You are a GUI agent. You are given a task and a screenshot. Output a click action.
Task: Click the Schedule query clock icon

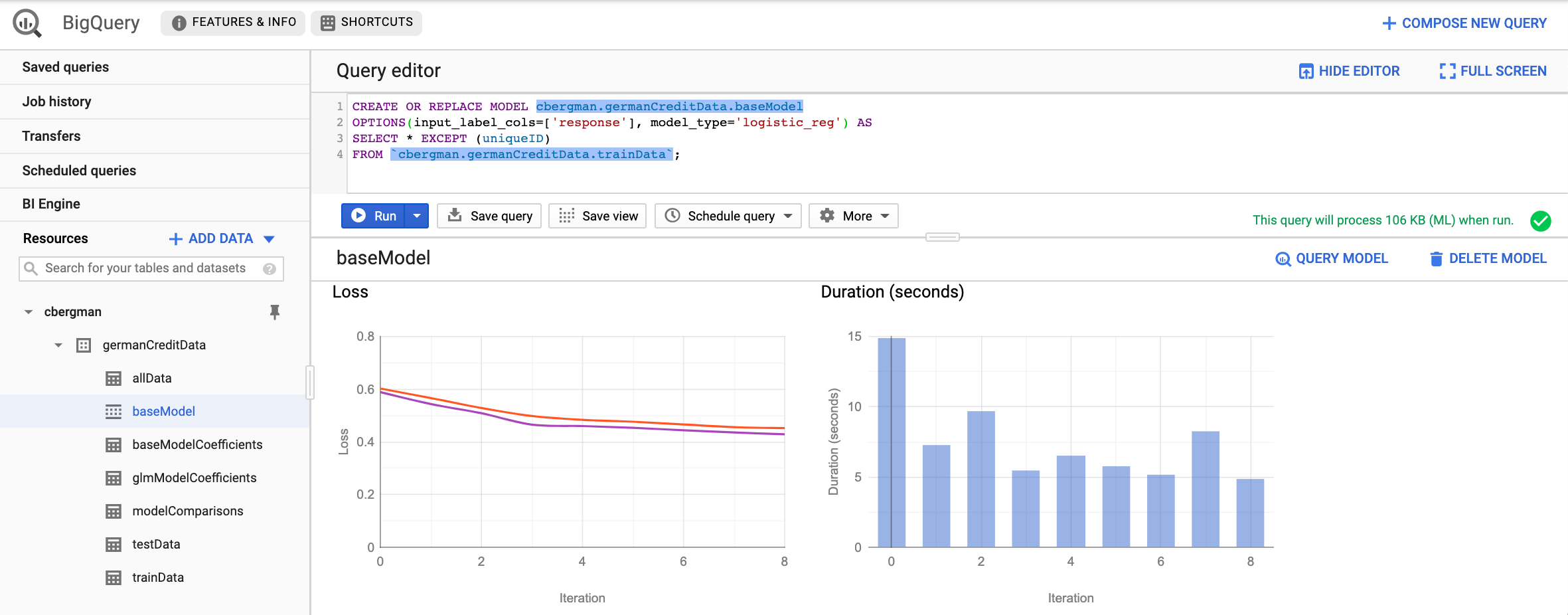click(673, 215)
